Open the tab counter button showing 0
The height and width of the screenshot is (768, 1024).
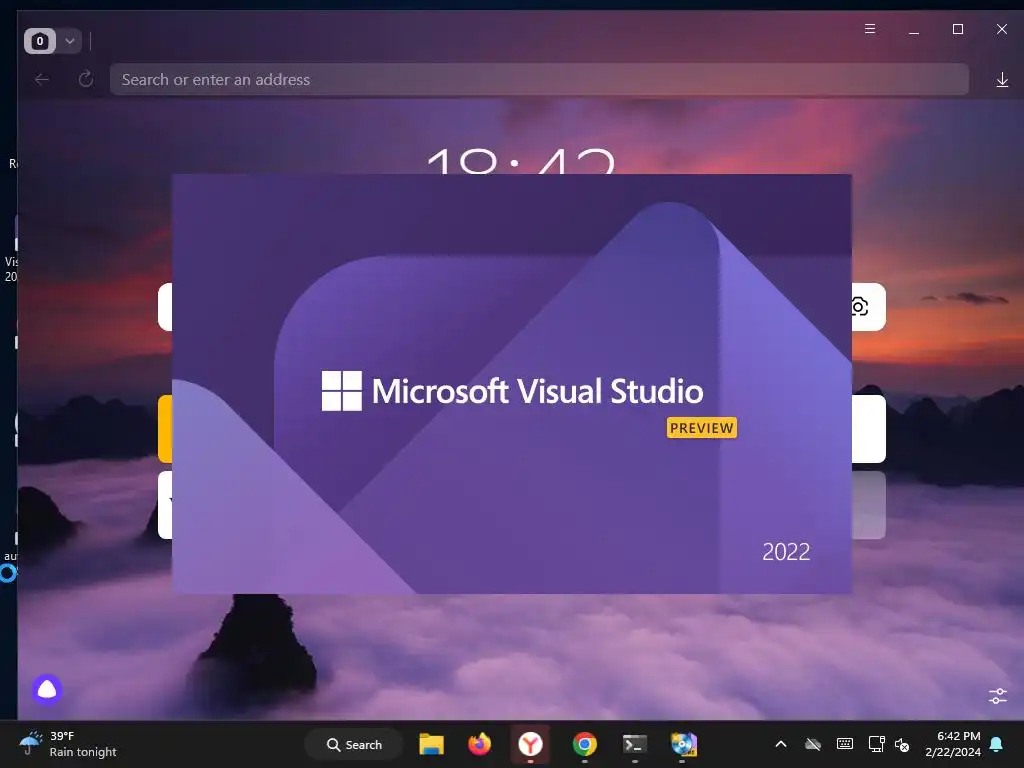tap(40, 41)
